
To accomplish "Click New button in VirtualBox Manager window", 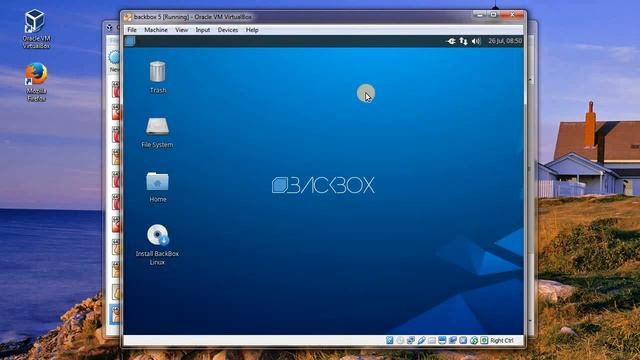I will click(x=114, y=61).
